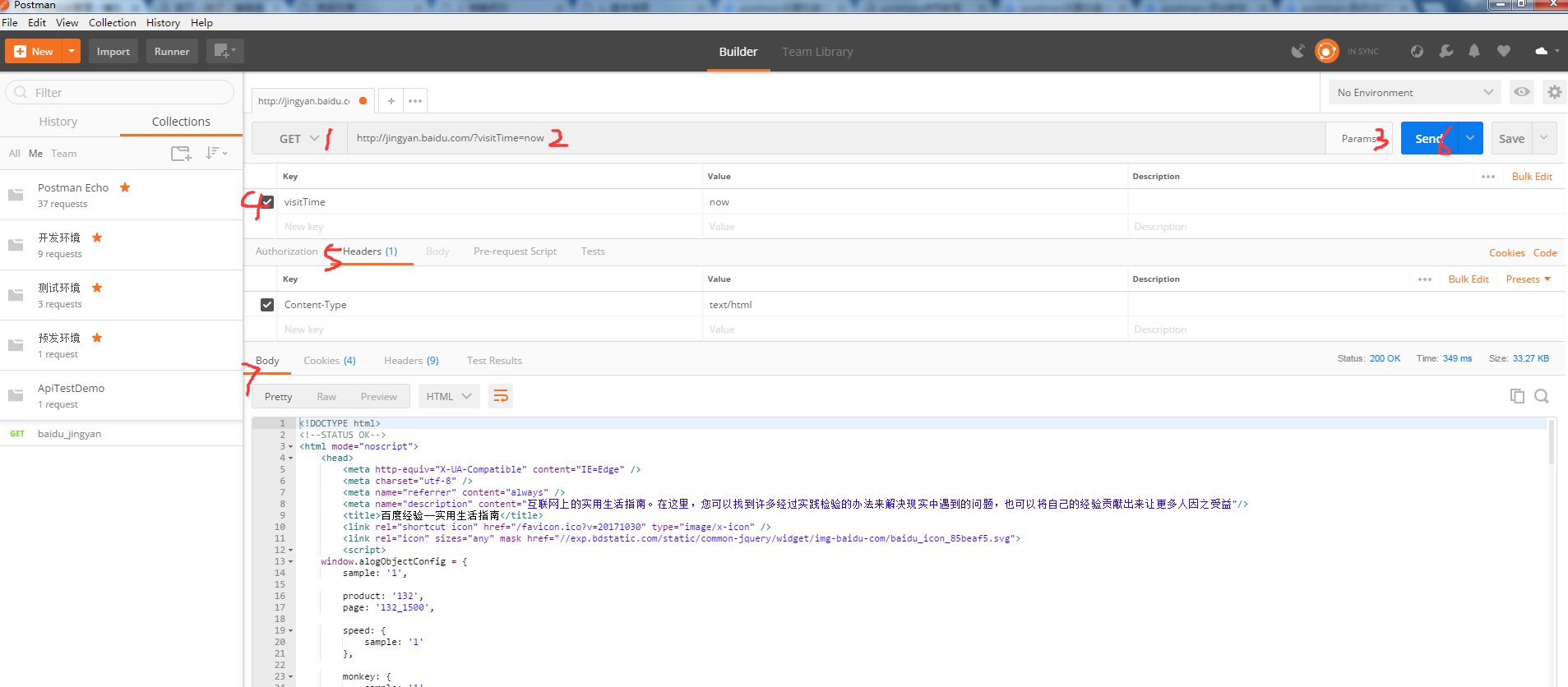Click the request URL input field
Screen dimensions: 1568x687
[836, 138]
